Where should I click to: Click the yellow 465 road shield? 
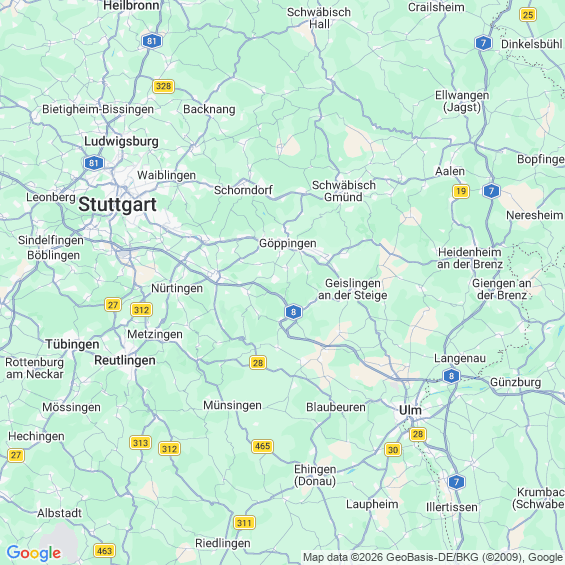pos(262,446)
